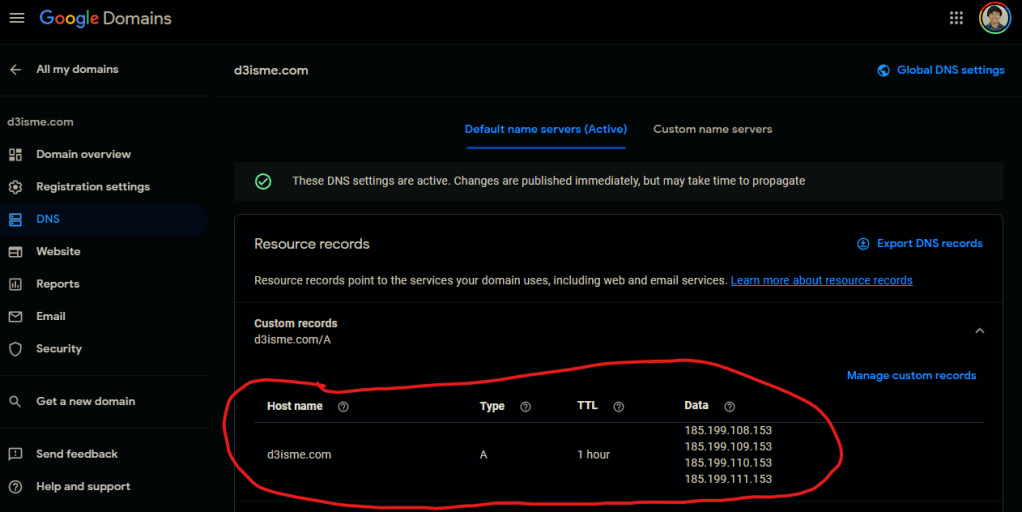This screenshot has height=512, width=1022.
Task: Select Get a new domain
Action: point(85,401)
